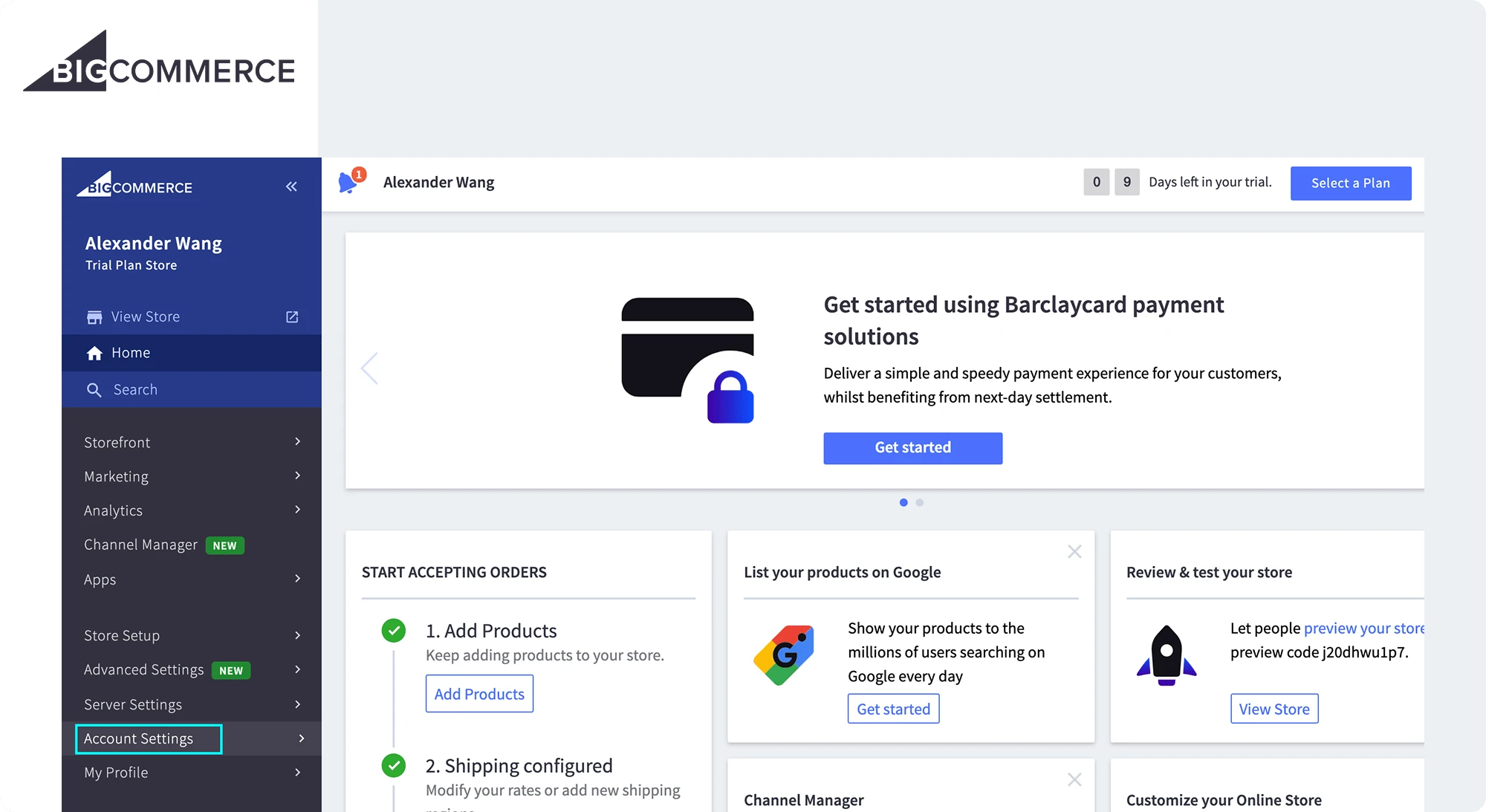Viewport: 1486px width, 812px height.
Task: Open the notifications bell icon
Action: (348, 182)
